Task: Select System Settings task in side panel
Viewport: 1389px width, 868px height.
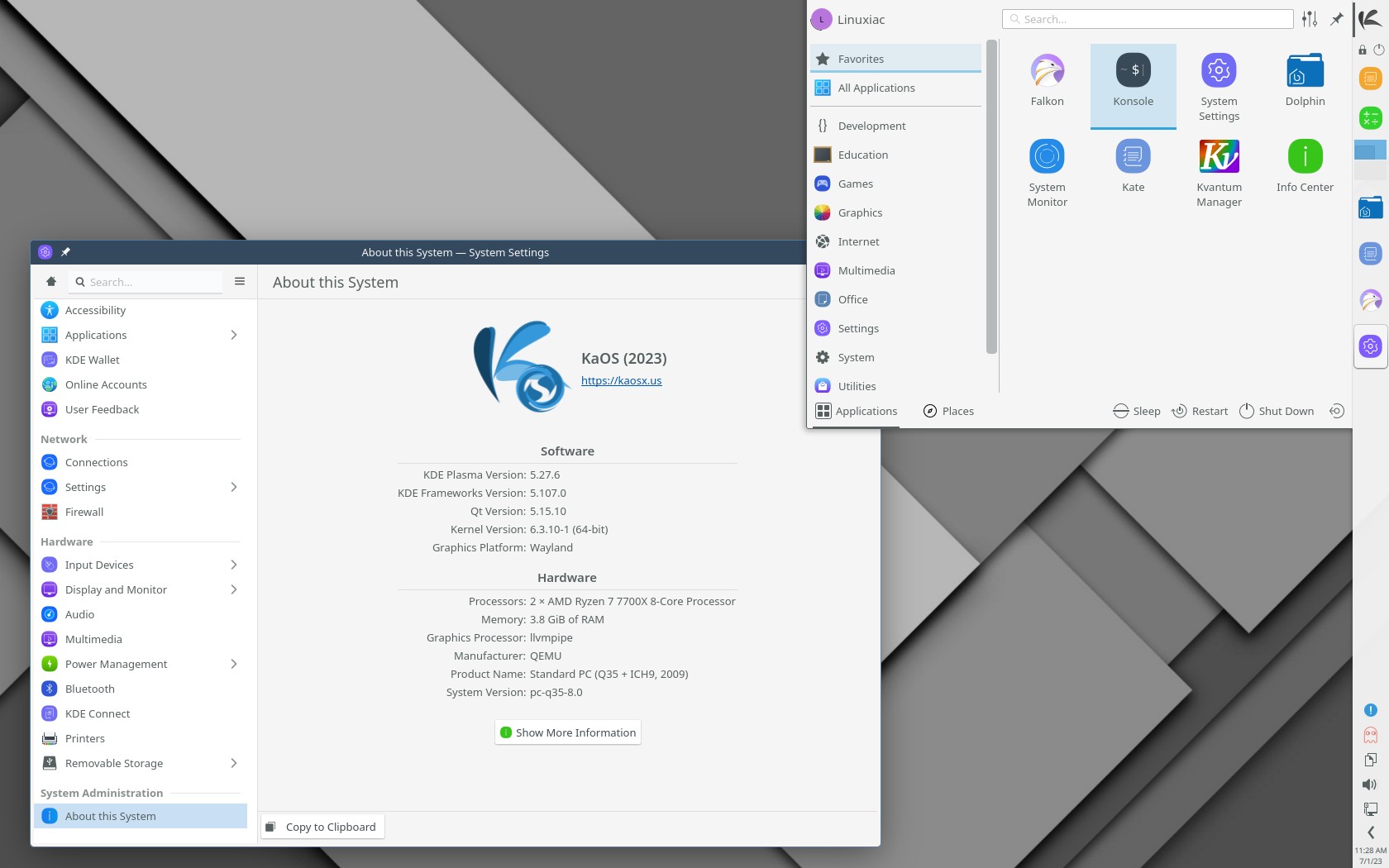Action: click(1371, 346)
